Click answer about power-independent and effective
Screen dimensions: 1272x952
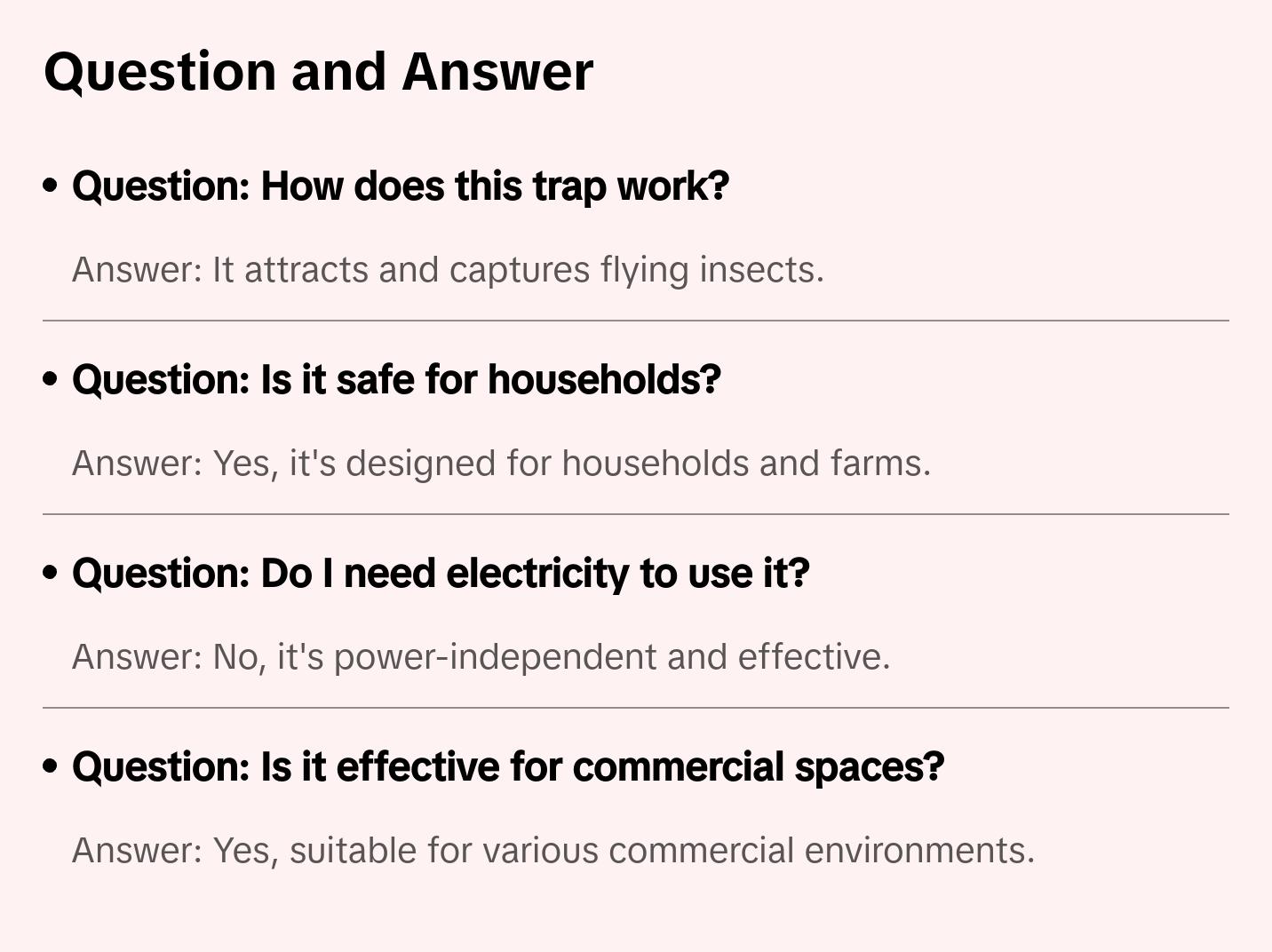[481, 657]
